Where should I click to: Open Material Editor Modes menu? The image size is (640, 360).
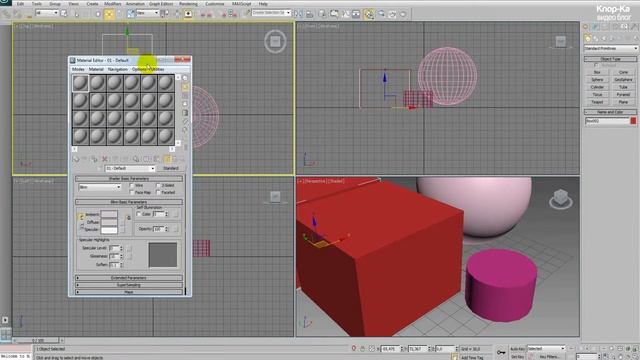[x=78, y=69]
